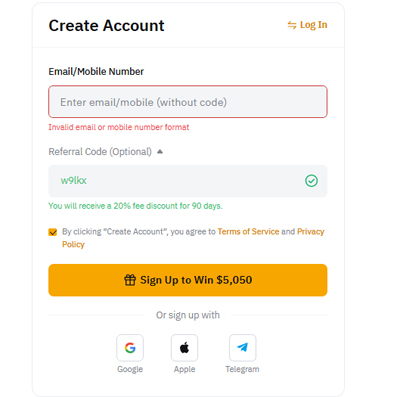
Task: Click the swap arrows icon beside Log In
Action: tap(292, 25)
